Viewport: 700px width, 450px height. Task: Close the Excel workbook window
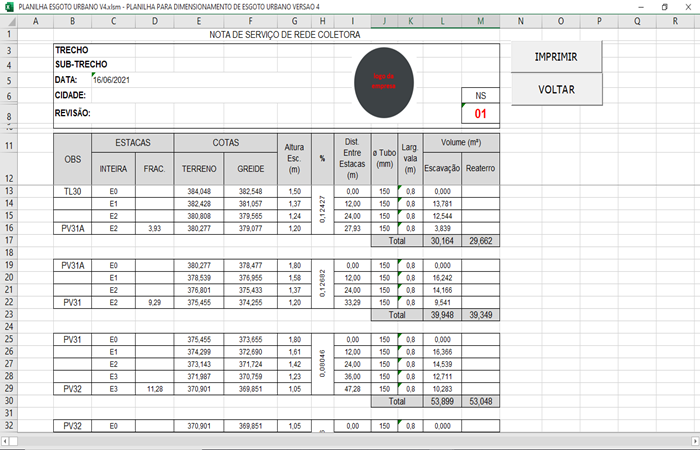tap(689, 6)
